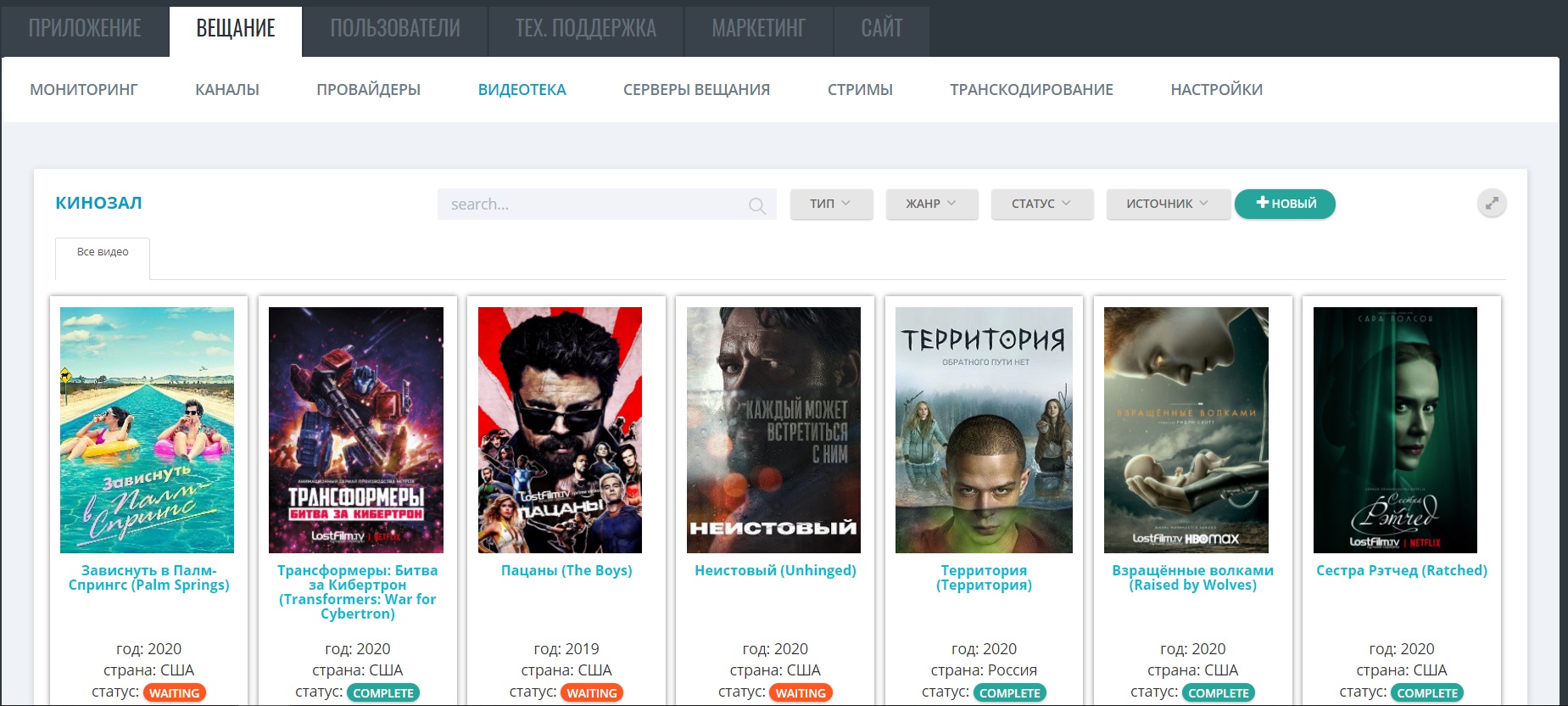This screenshot has width=1568, height=706.
Task: Open the МАРКЕТИНГ top tab
Action: (x=758, y=29)
